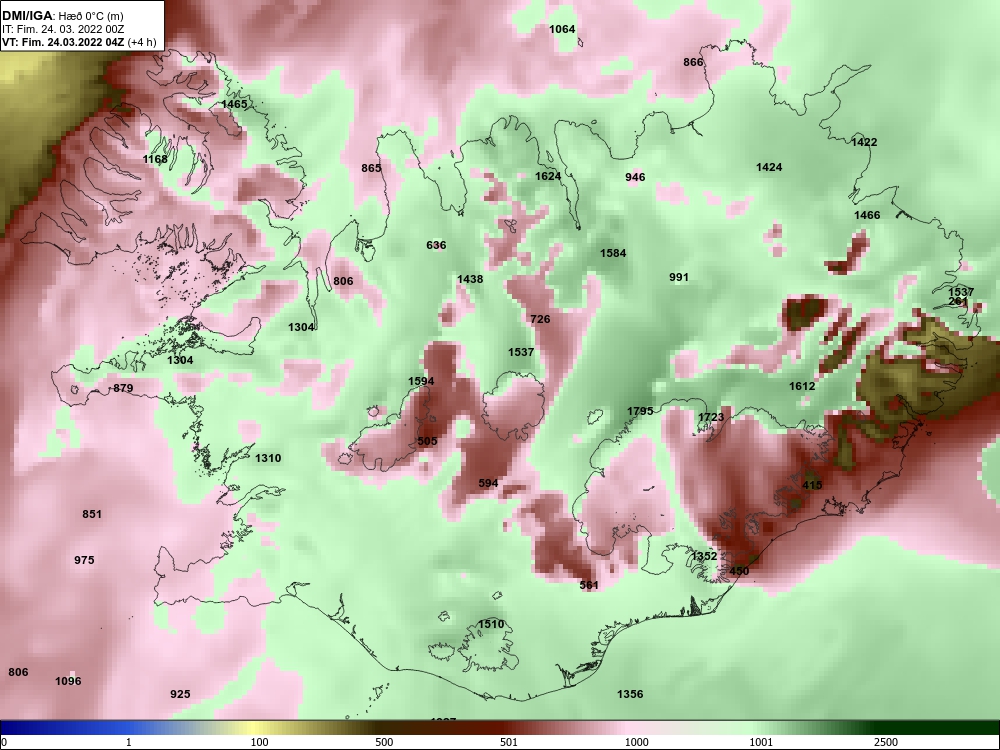Click the map value 1424
This screenshot has width=1000, height=750.
[x=769, y=167]
